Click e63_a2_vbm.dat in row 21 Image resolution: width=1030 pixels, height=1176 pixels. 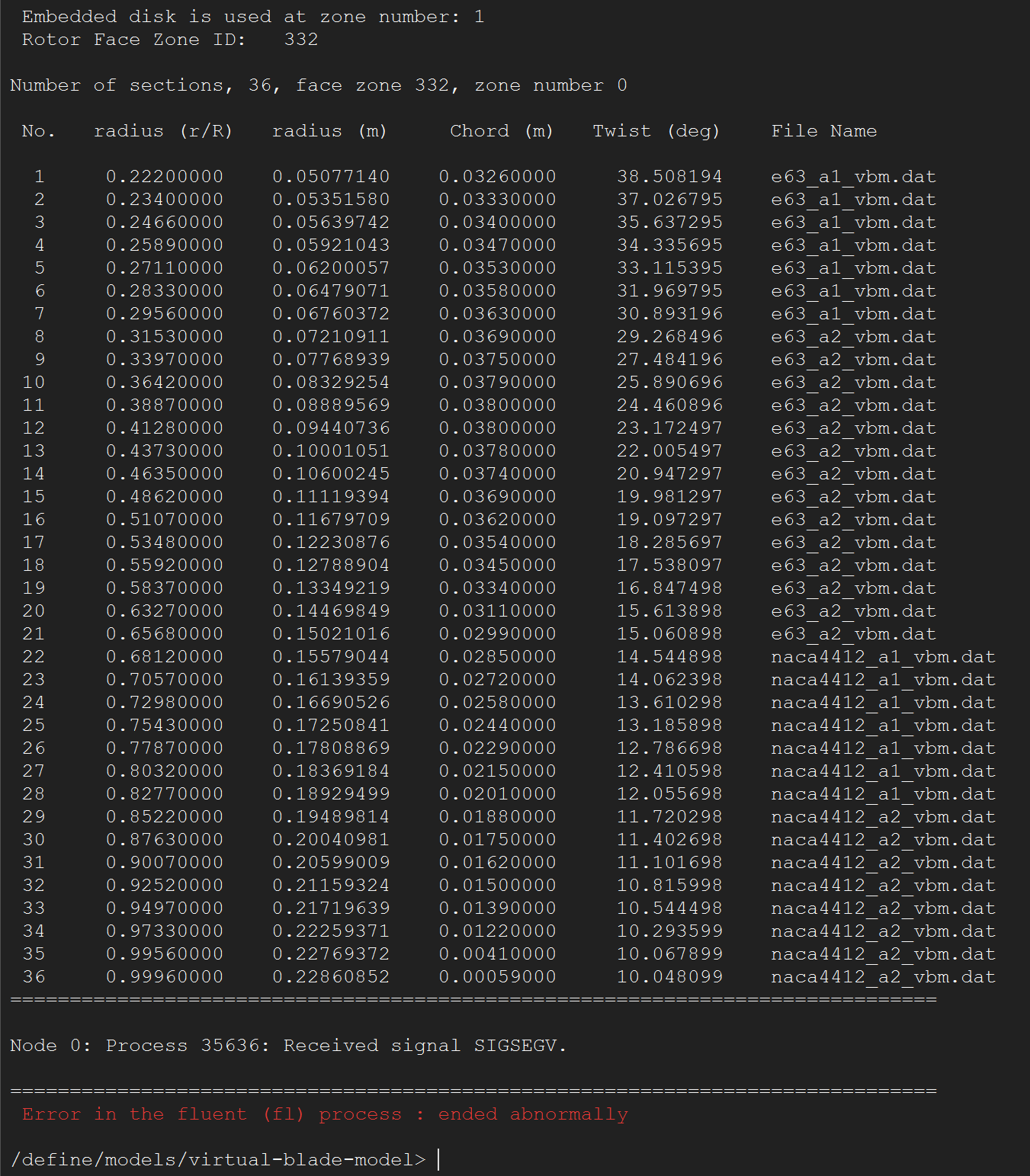(x=853, y=634)
